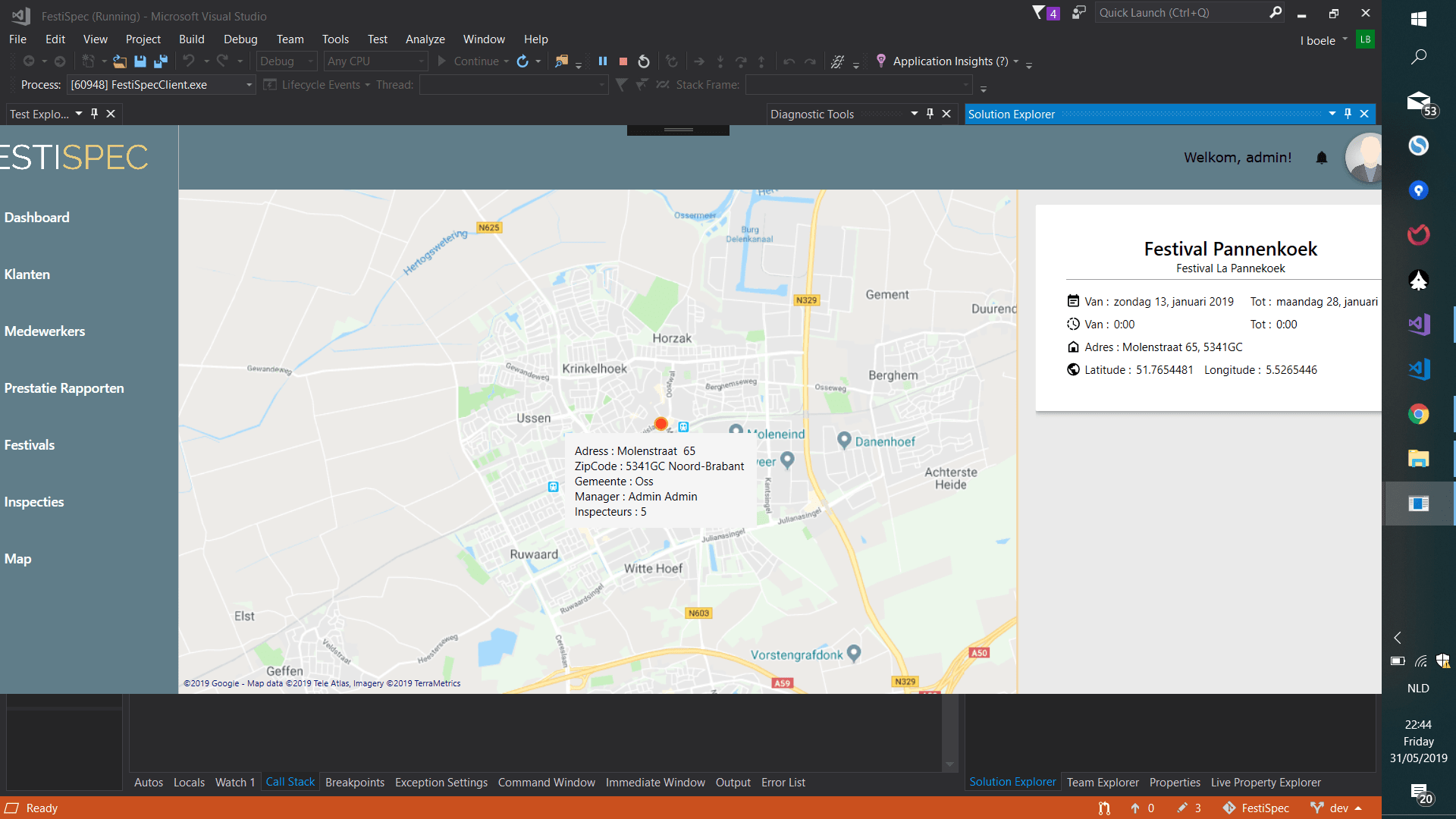Click the notification bell icon
The height and width of the screenshot is (819, 1456).
(1322, 158)
